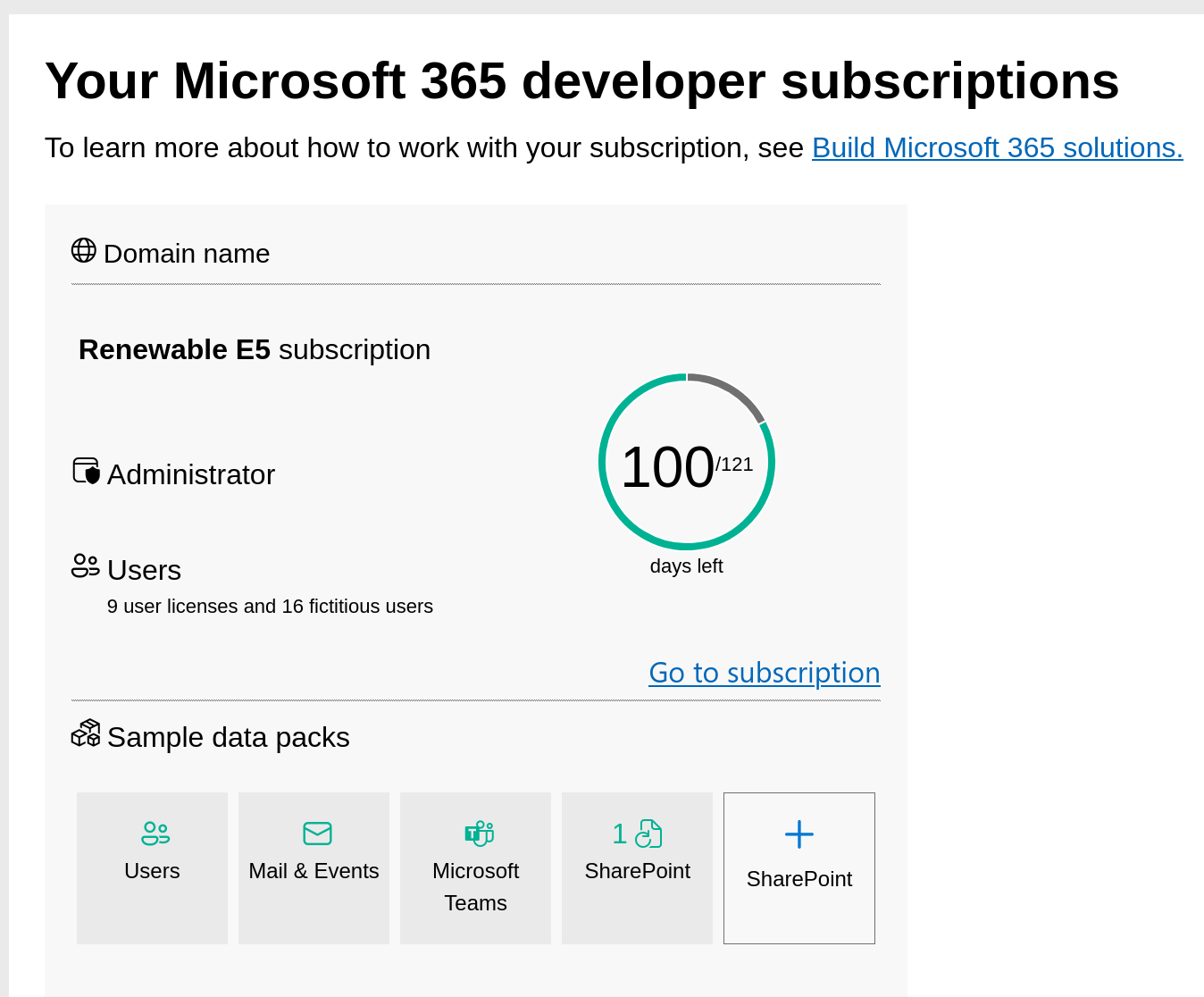Click the blue plus icon
1204x997 pixels.
[x=799, y=834]
